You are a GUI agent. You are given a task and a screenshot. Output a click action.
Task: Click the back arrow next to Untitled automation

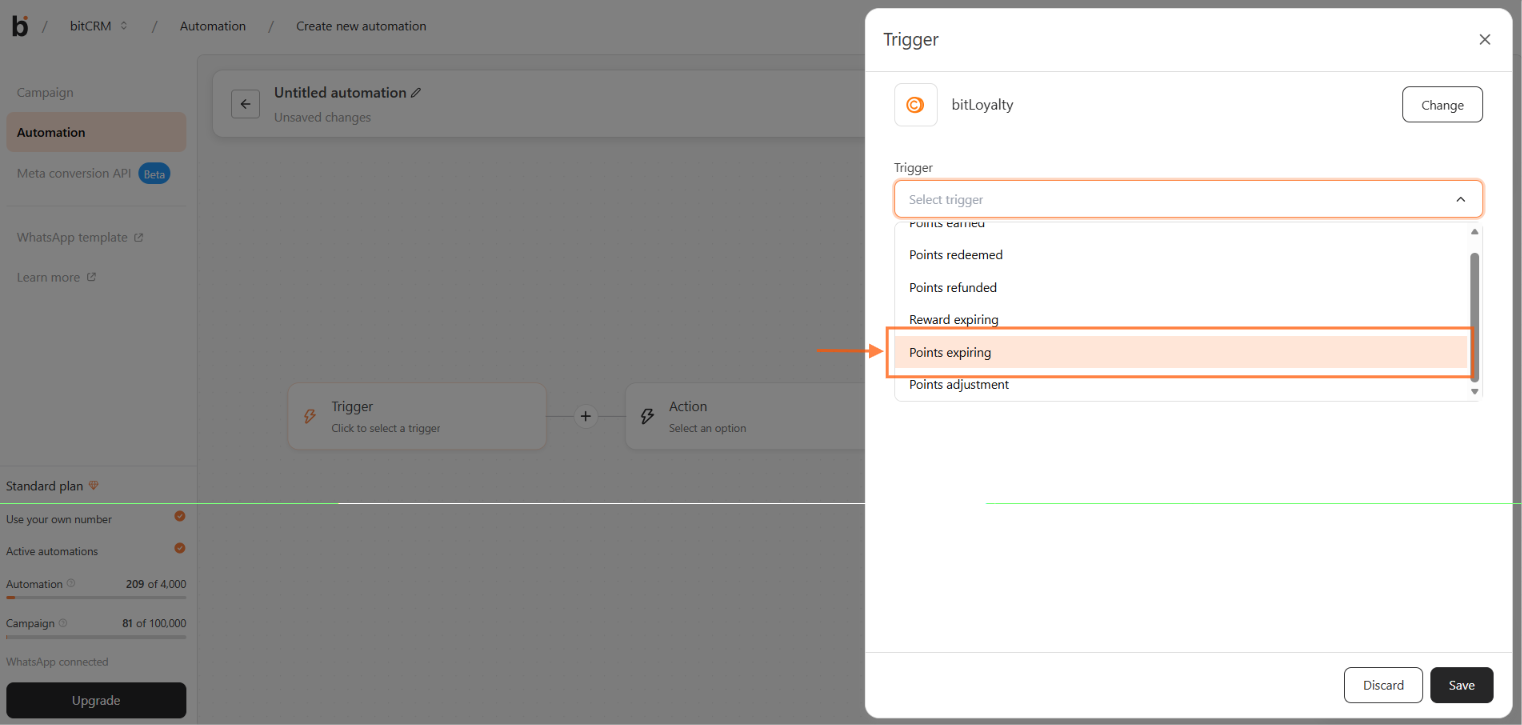pos(245,104)
